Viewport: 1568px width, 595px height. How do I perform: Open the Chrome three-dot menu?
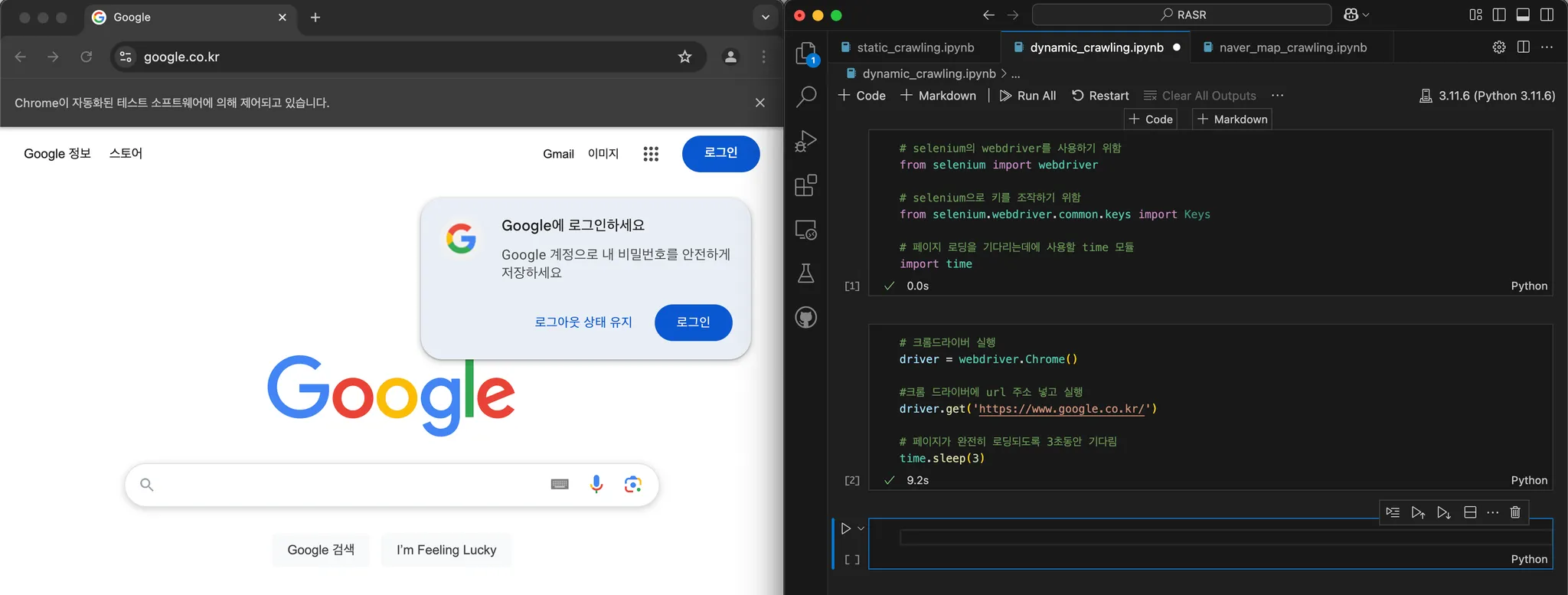(x=763, y=57)
